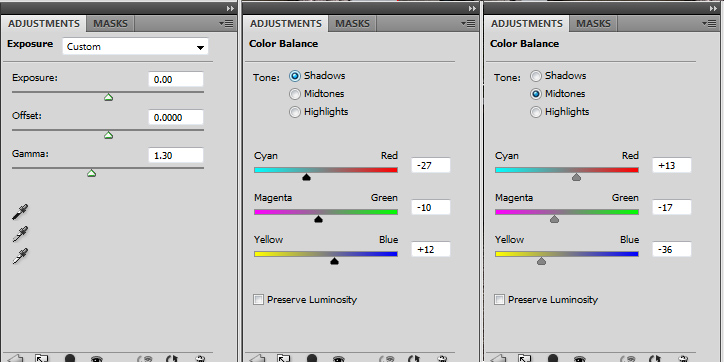The width and height of the screenshot is (724, 362).
Task: Click the selected Shadows radio in the middle panel
Action: point(295,76)
